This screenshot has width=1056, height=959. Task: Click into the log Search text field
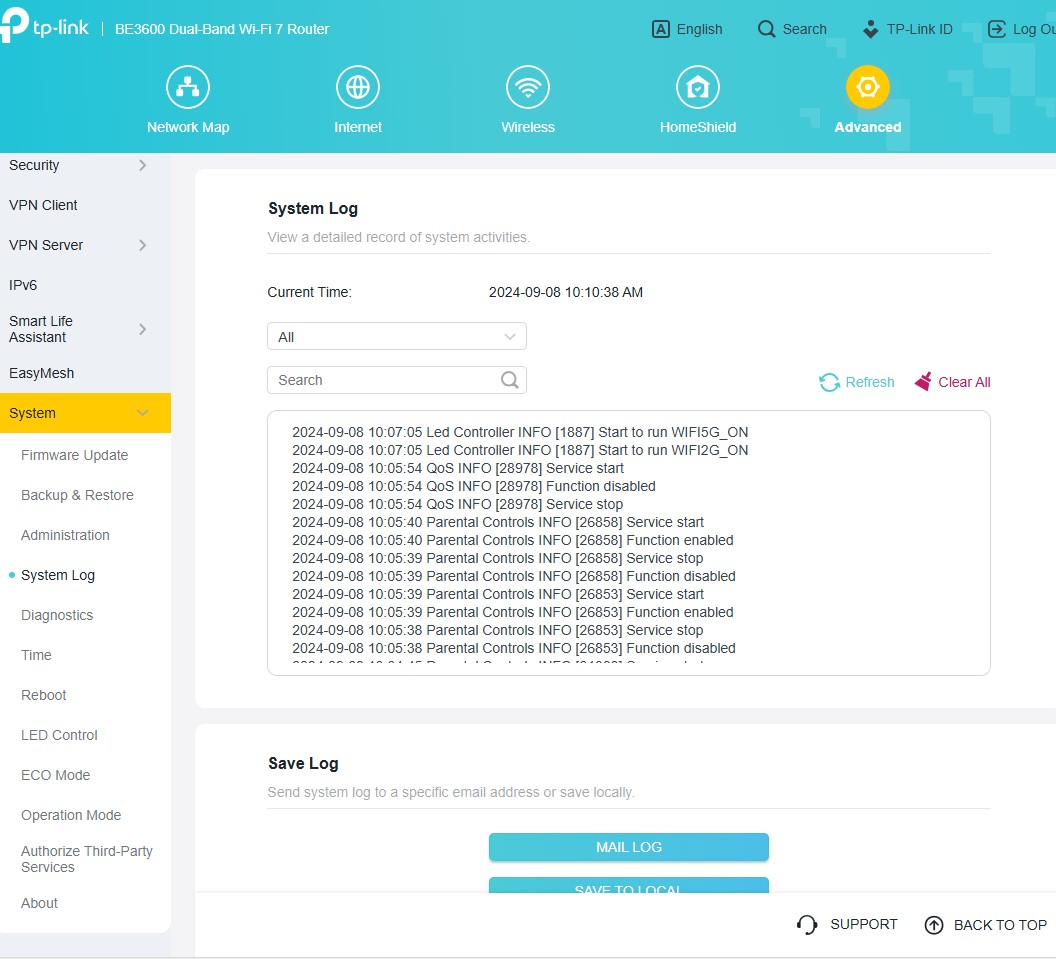(x=385, y=380)
